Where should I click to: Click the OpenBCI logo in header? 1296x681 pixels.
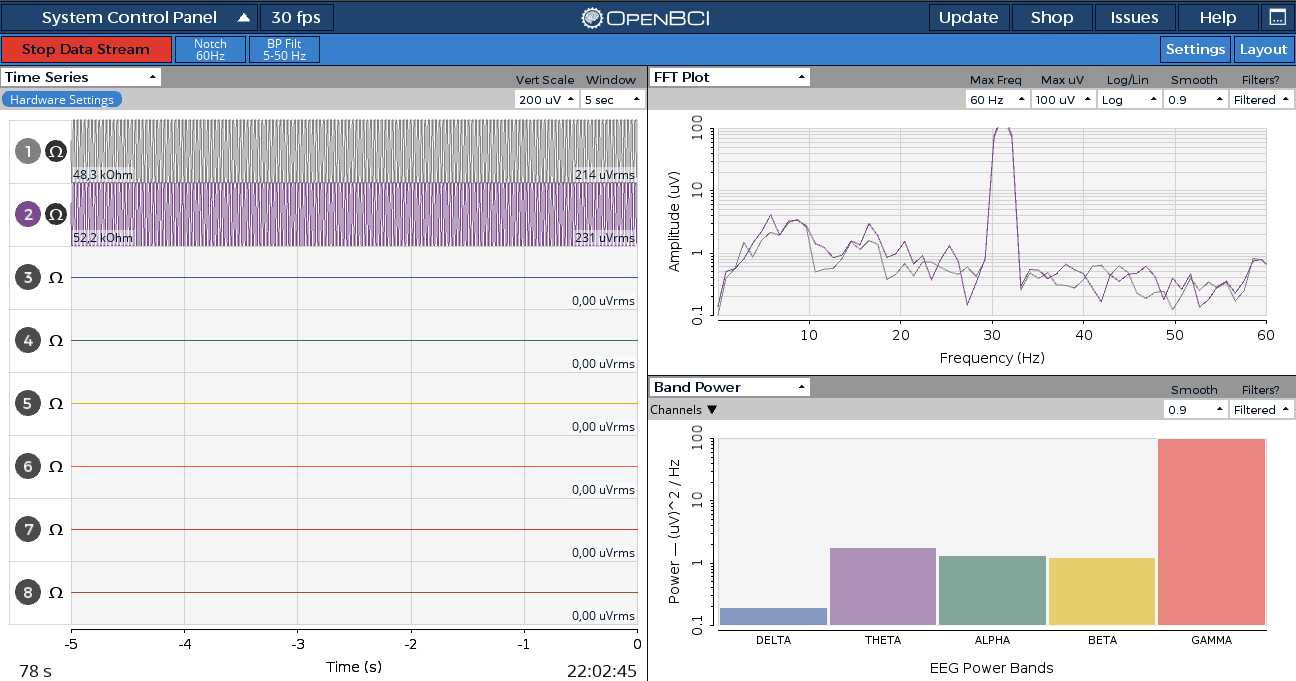(x=646, y=18)
